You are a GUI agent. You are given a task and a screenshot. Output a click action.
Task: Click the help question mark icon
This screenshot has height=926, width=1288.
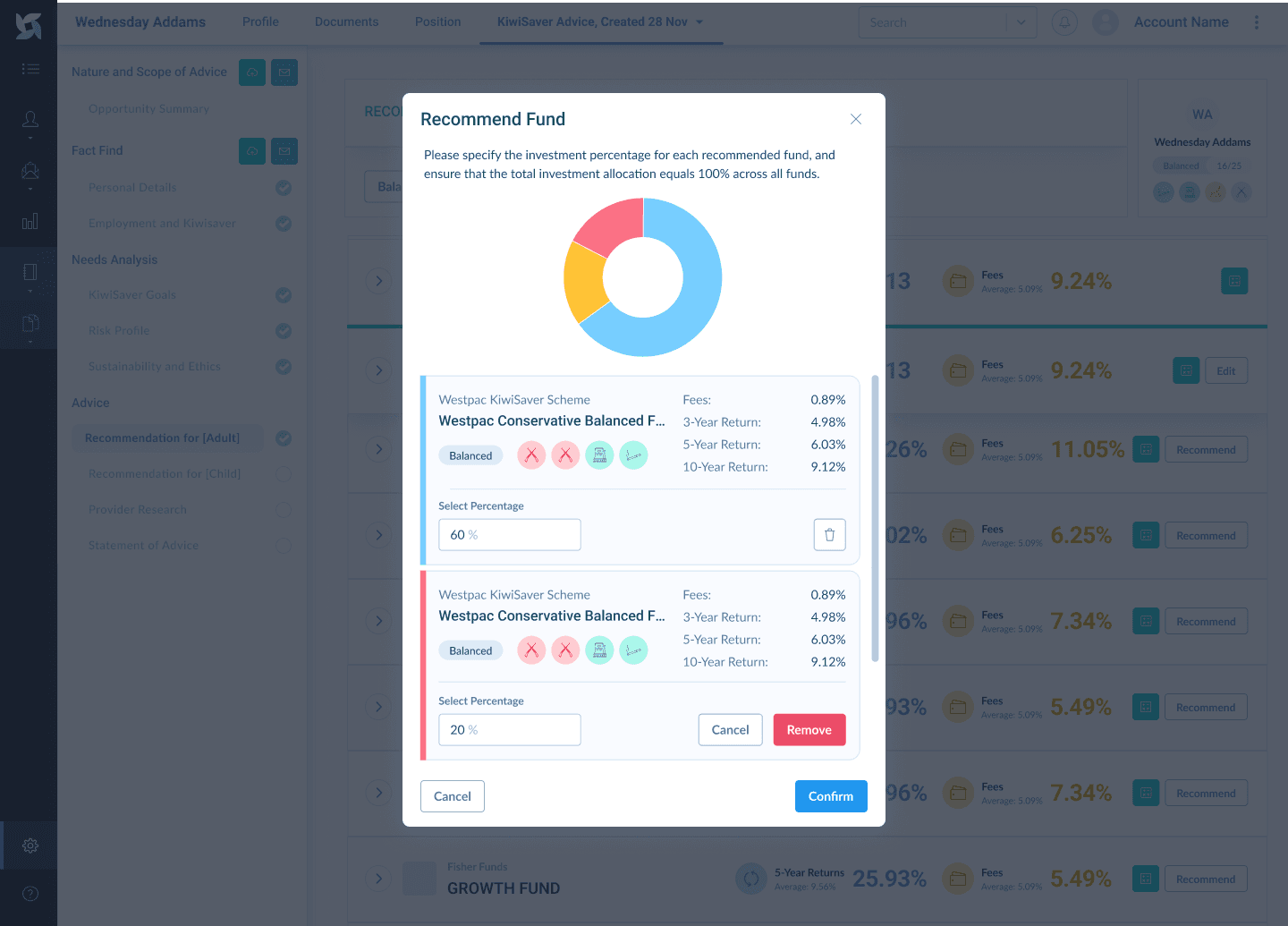click(x=30, y=893)
